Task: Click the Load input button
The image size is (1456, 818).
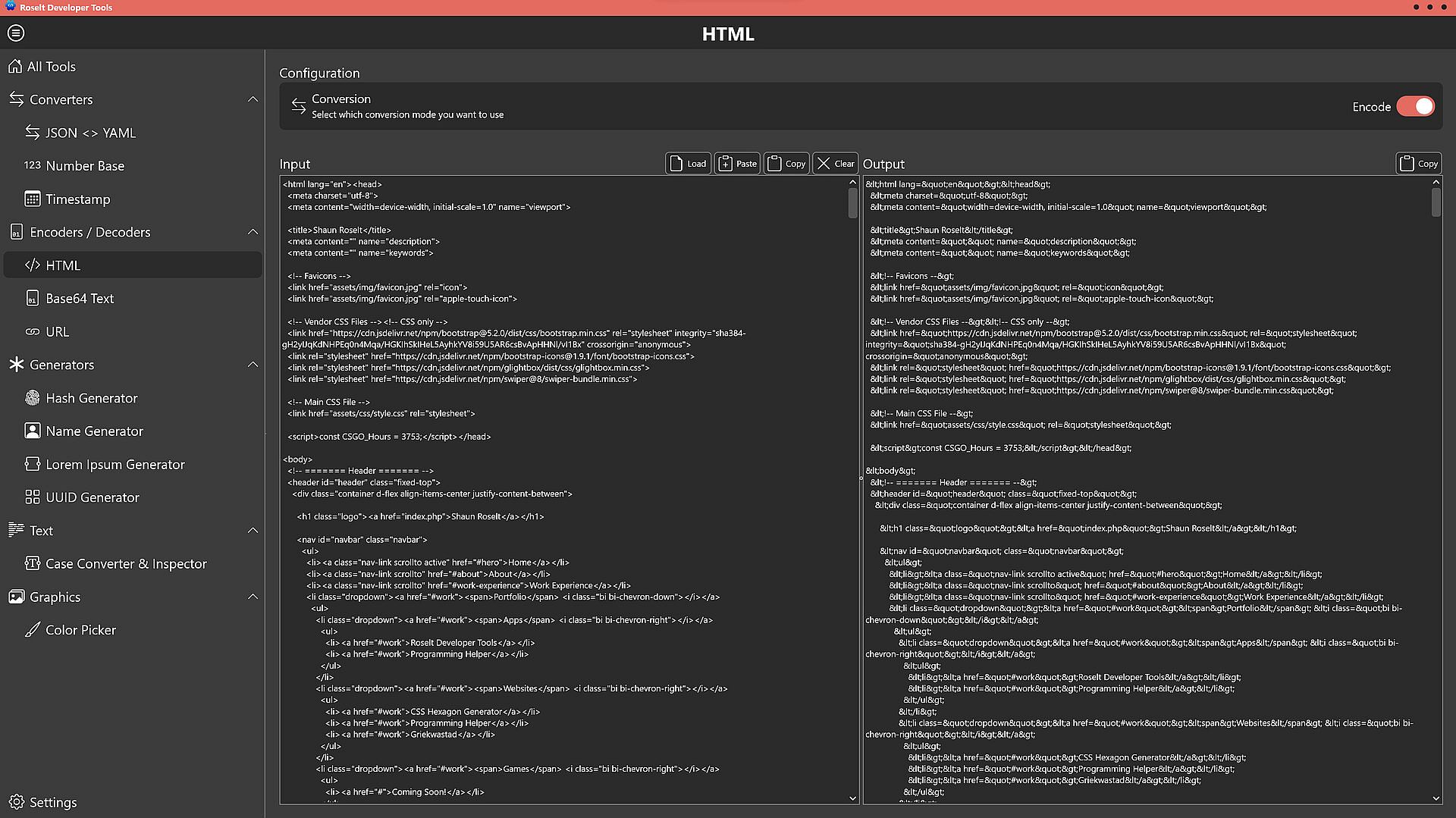Action: pos(689,164)
